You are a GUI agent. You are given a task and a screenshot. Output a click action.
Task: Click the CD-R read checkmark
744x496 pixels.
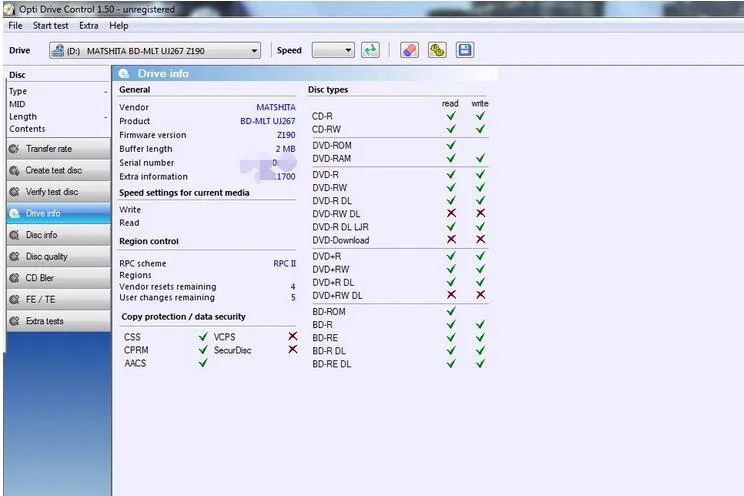(451, 116)
